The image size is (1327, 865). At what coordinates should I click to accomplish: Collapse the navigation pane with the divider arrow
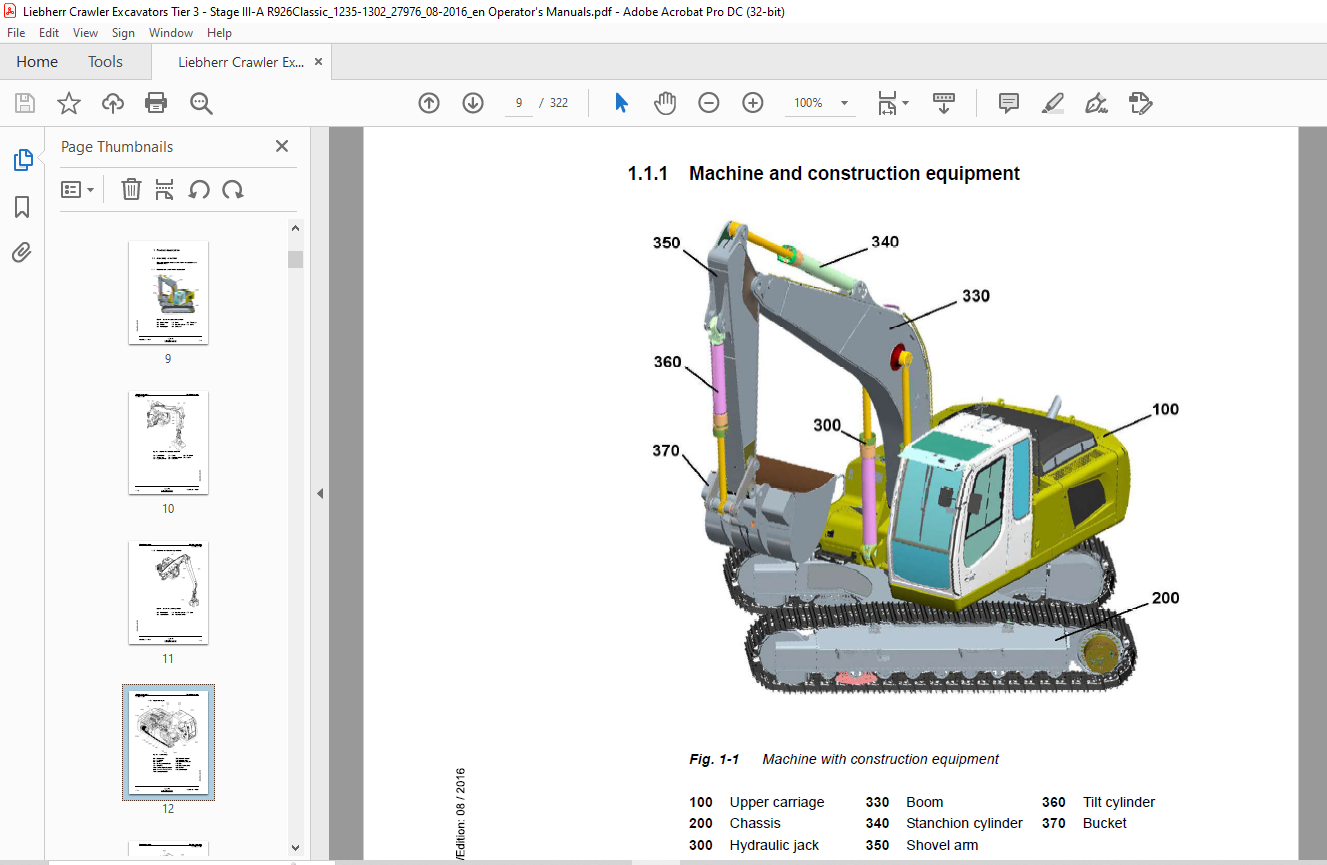(x=320, y=493)
